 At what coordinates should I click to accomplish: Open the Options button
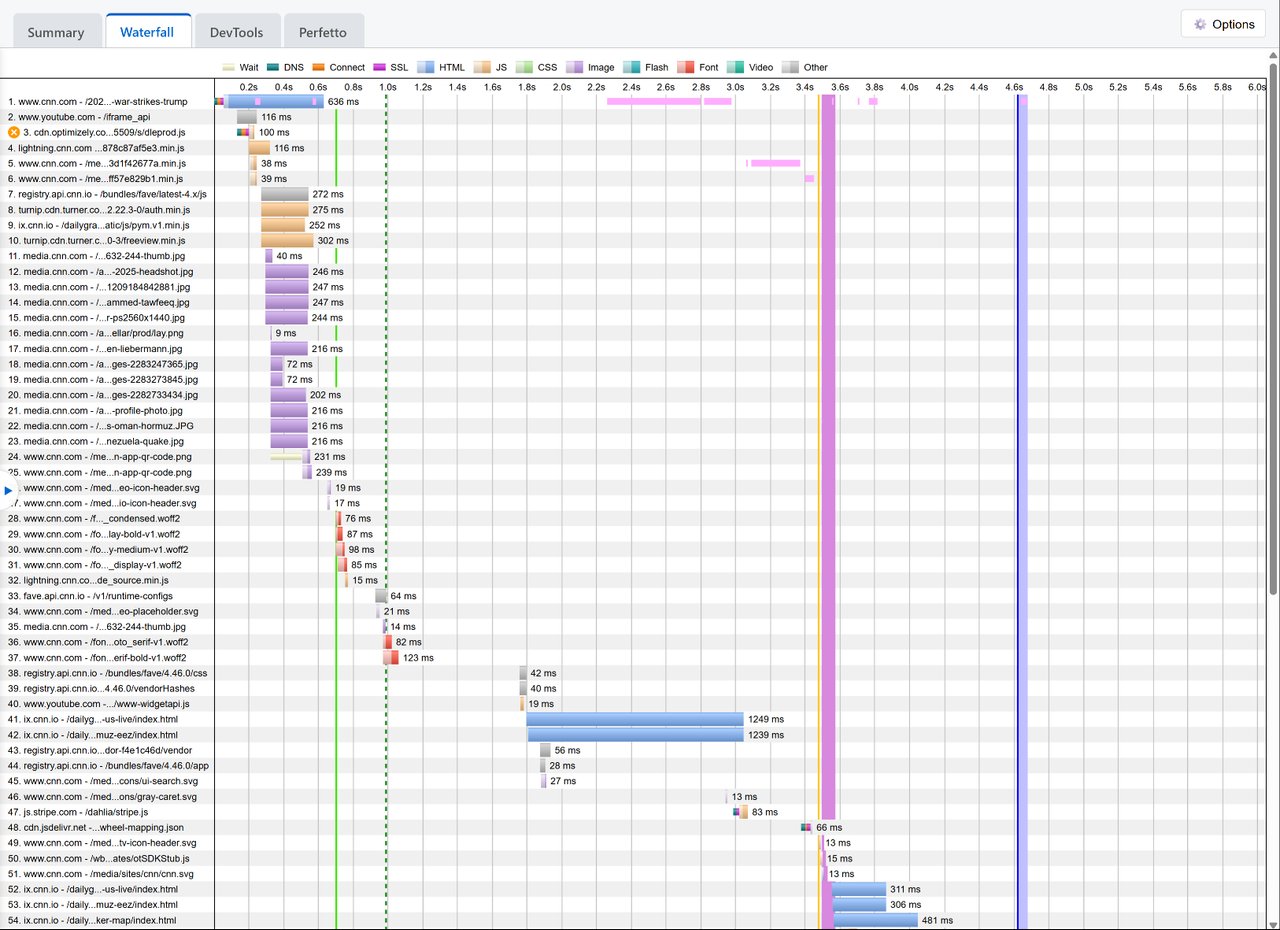click(1223, 24)
